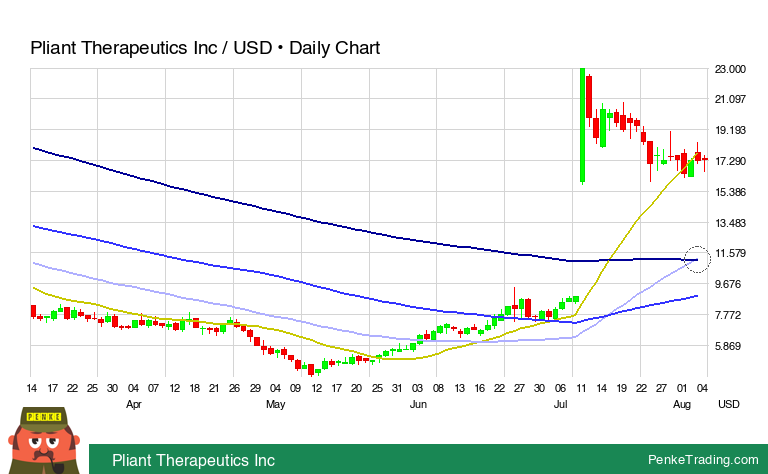This screenshot has height=474, width=768.
Task: Click the 'Jun' month label
Action: tap(418, 404)
